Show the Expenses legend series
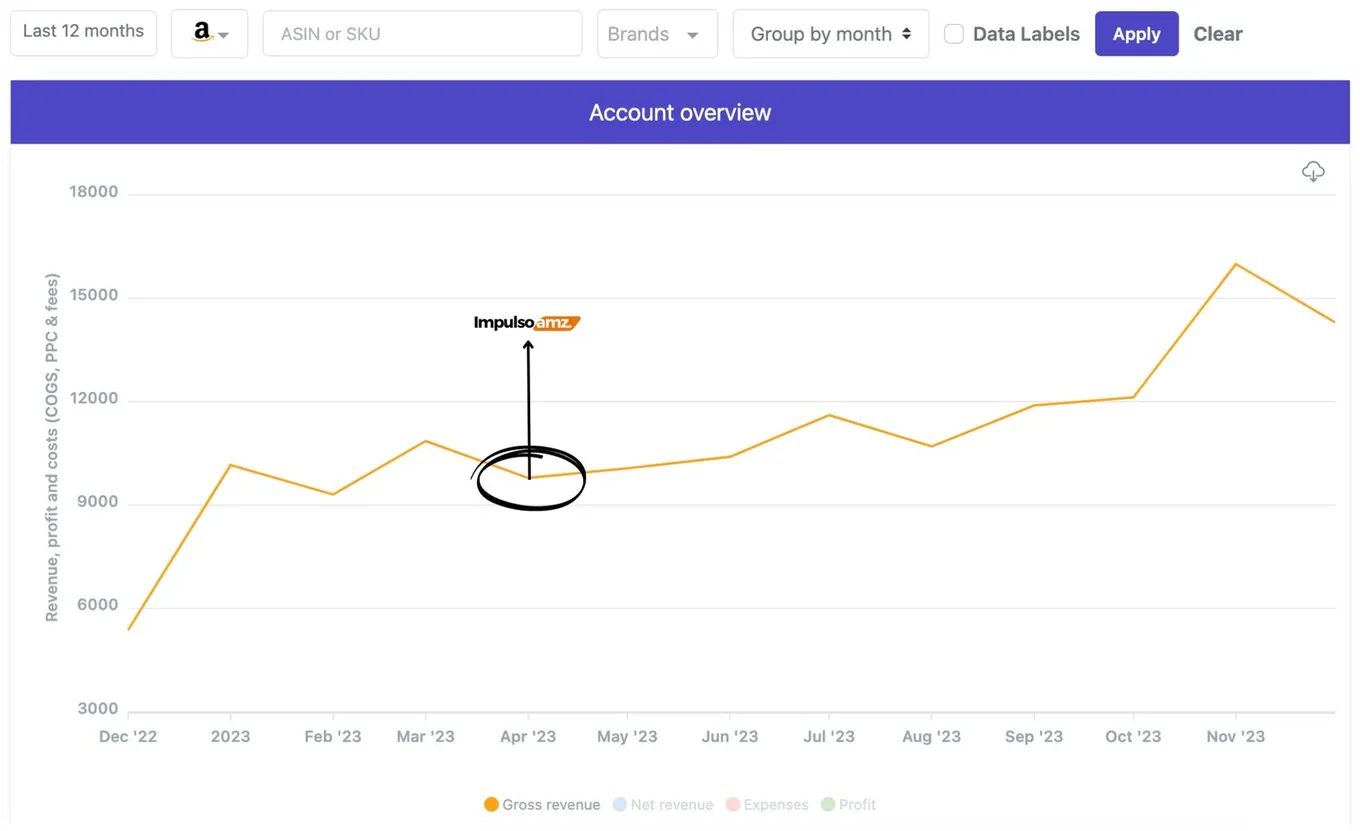Image resolution: width=1360 pixels, height=831 pixels. click(767, 805)
